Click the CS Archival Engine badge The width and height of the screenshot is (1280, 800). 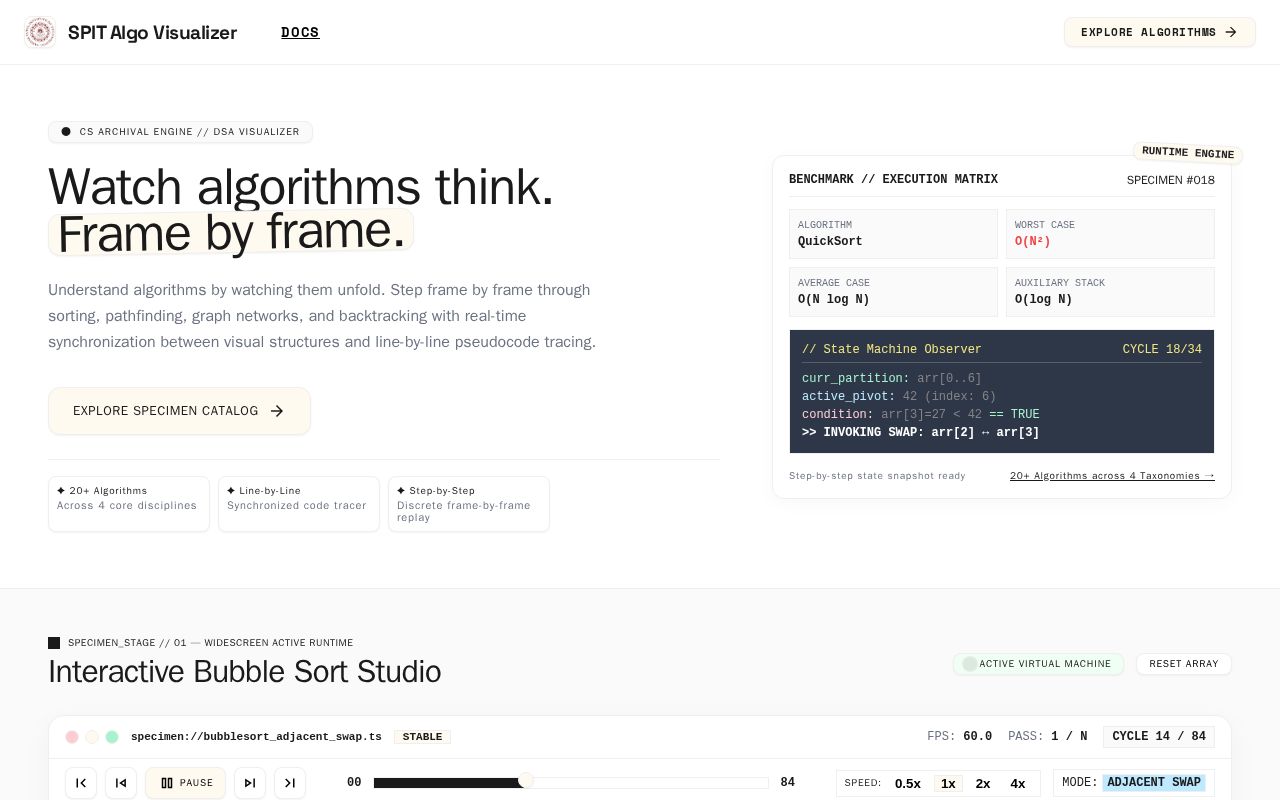click(x=180, y=132)
